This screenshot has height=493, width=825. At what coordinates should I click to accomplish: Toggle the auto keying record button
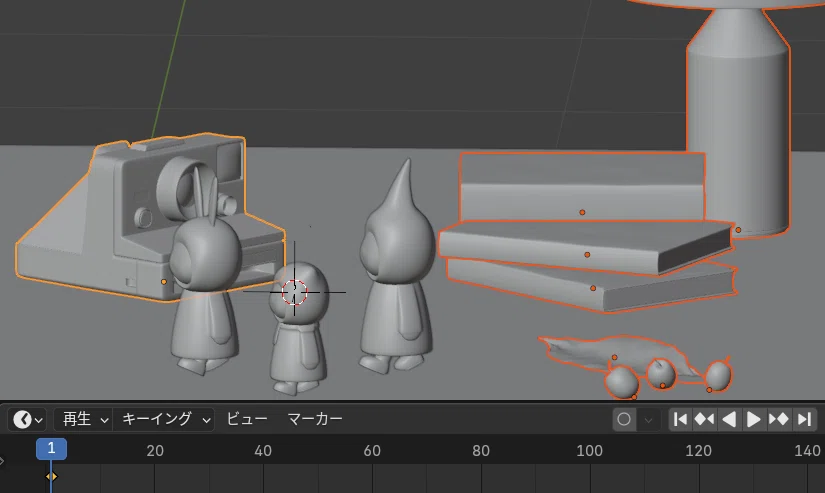click(624, 419)
